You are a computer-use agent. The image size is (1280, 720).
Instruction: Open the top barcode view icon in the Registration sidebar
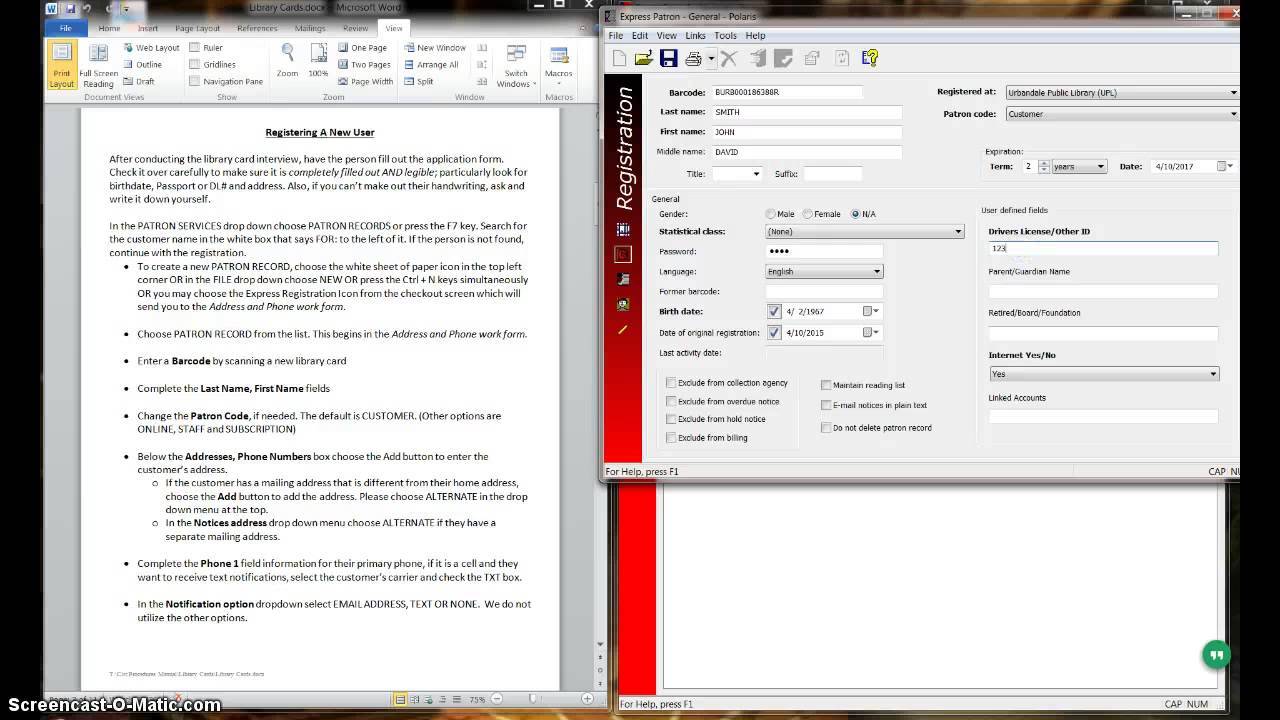click(x=623, y=230)
